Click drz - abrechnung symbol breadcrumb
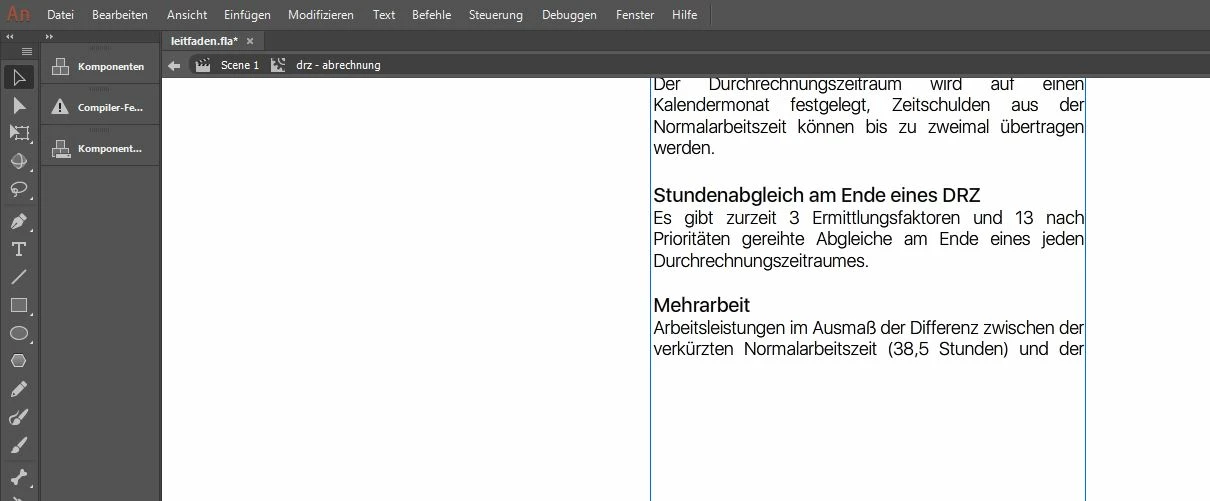Viewport: 1210px width, 501px height. pos(338,65)
